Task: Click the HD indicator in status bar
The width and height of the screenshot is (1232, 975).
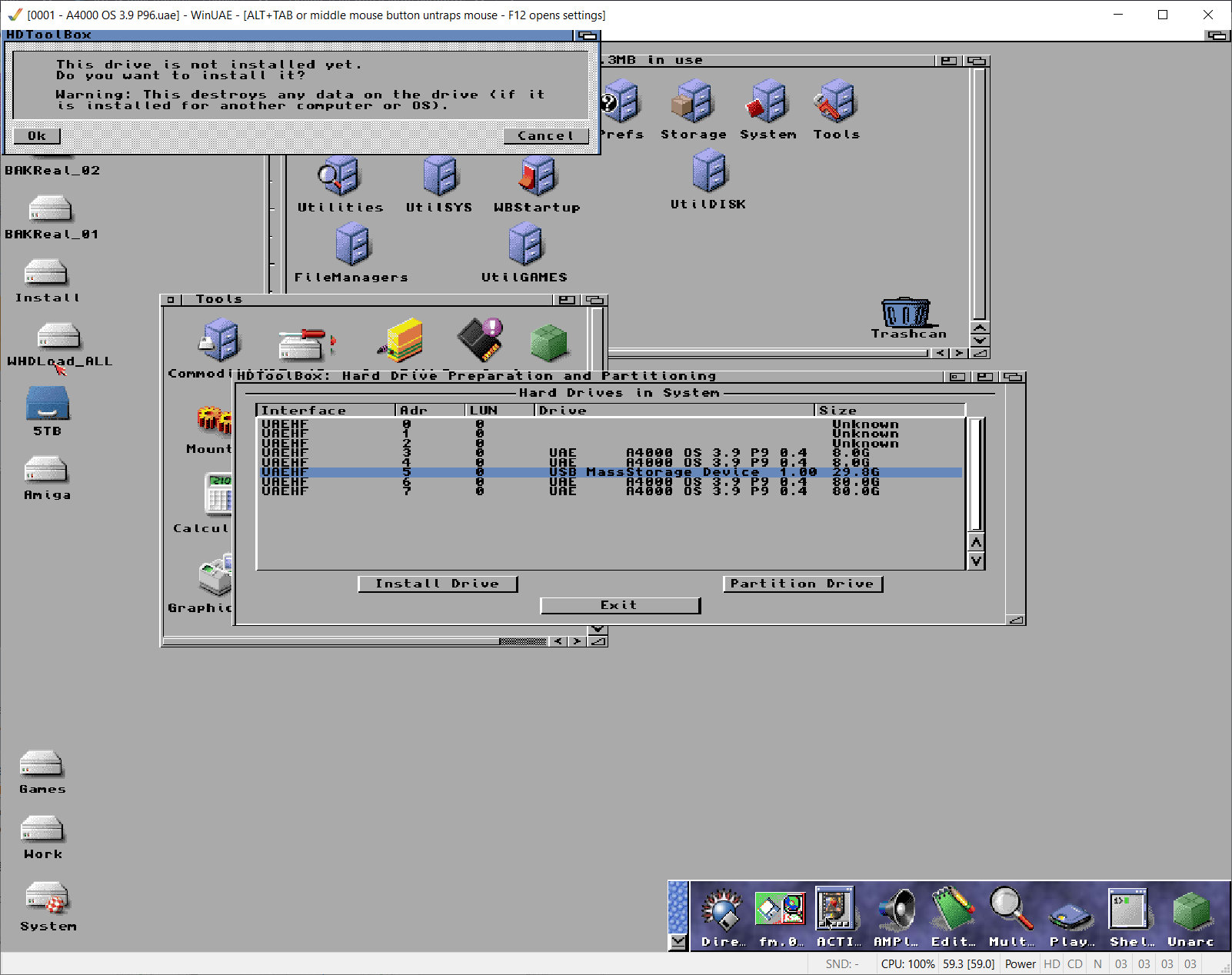Action: [1051, 964]
